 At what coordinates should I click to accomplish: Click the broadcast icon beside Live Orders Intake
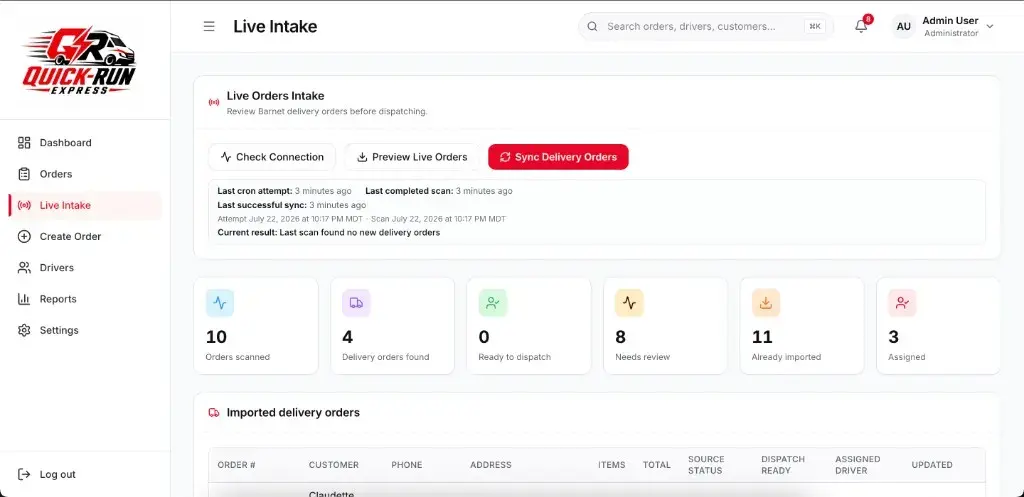[x=214, y=103]
